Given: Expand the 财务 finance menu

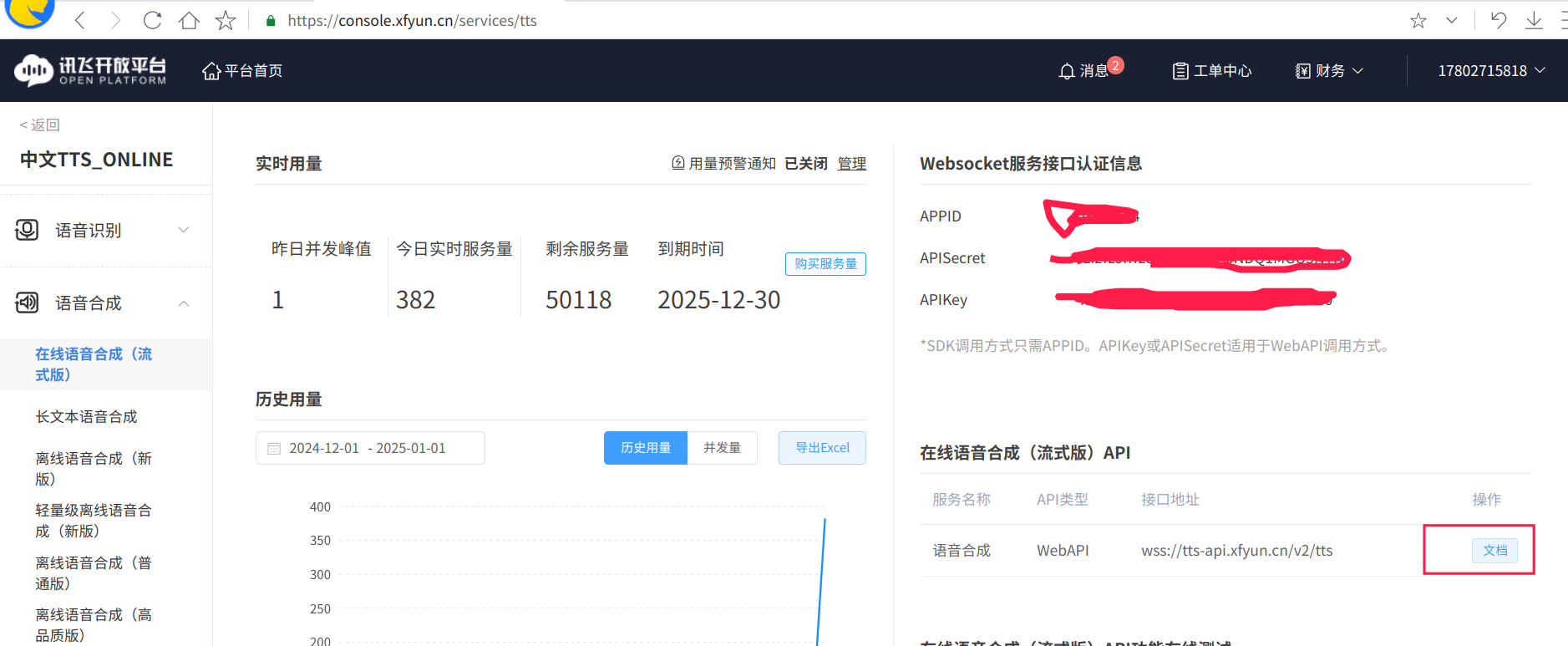Looking at the screenshot, I should tap(1330, 71).
